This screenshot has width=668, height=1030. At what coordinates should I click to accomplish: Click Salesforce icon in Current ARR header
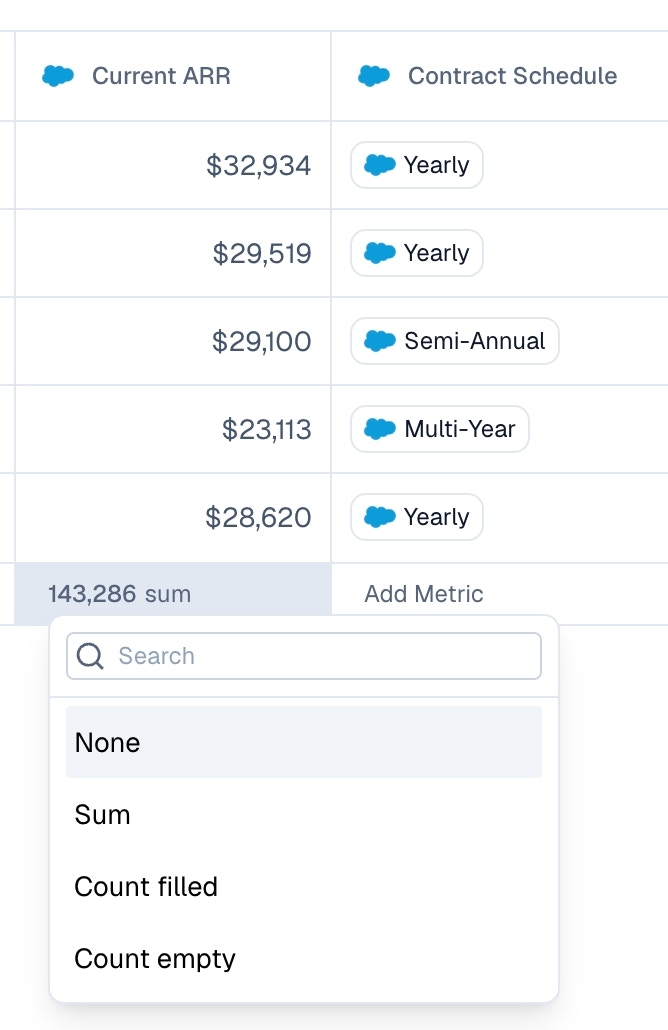pos(59,76)
